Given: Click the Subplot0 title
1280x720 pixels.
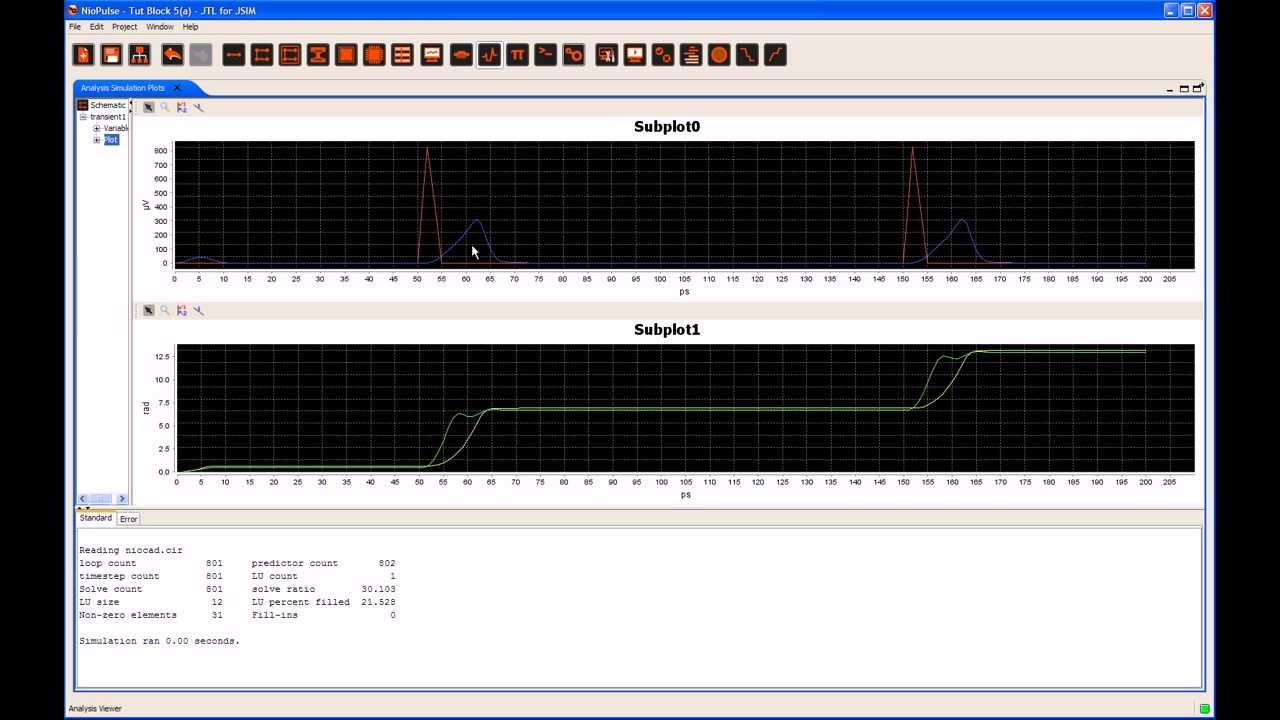Looking at the screenshot, I should point(667,127).
